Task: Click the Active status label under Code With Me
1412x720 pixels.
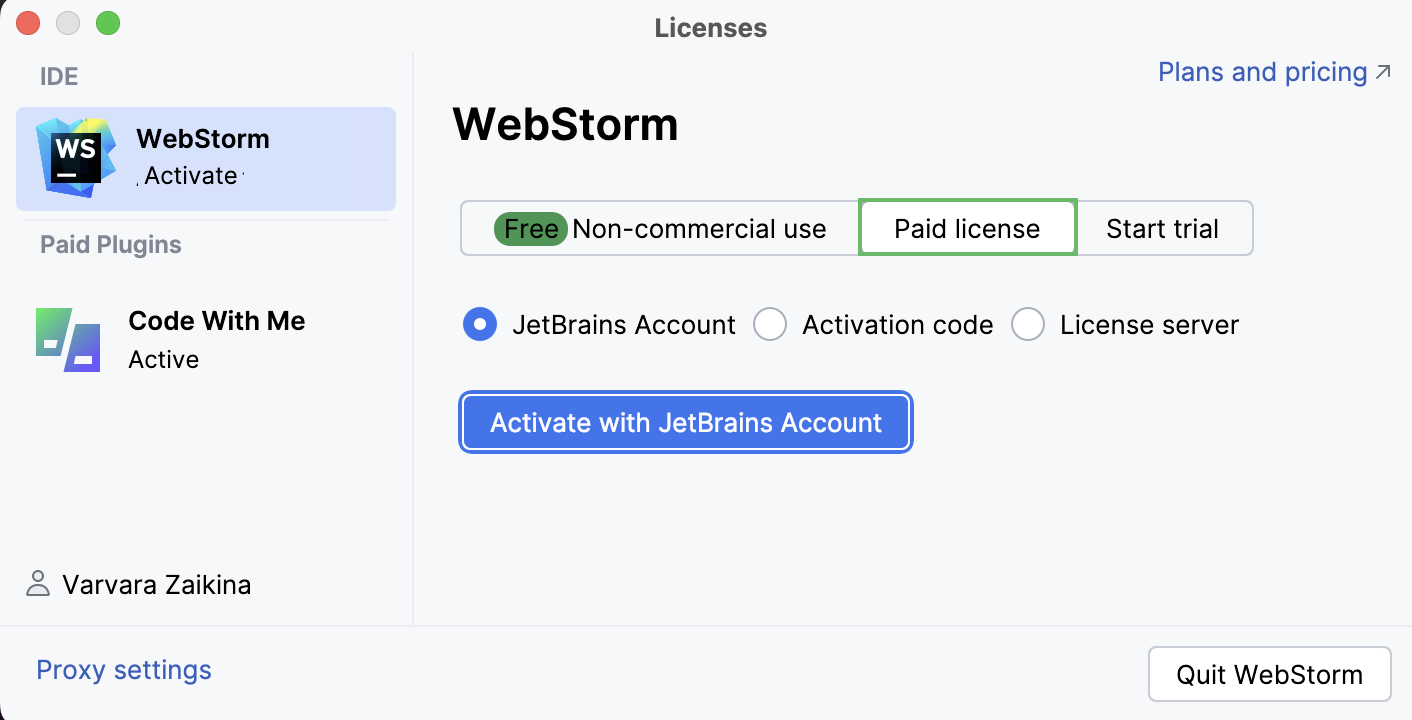Action: (x=164, y=359)
